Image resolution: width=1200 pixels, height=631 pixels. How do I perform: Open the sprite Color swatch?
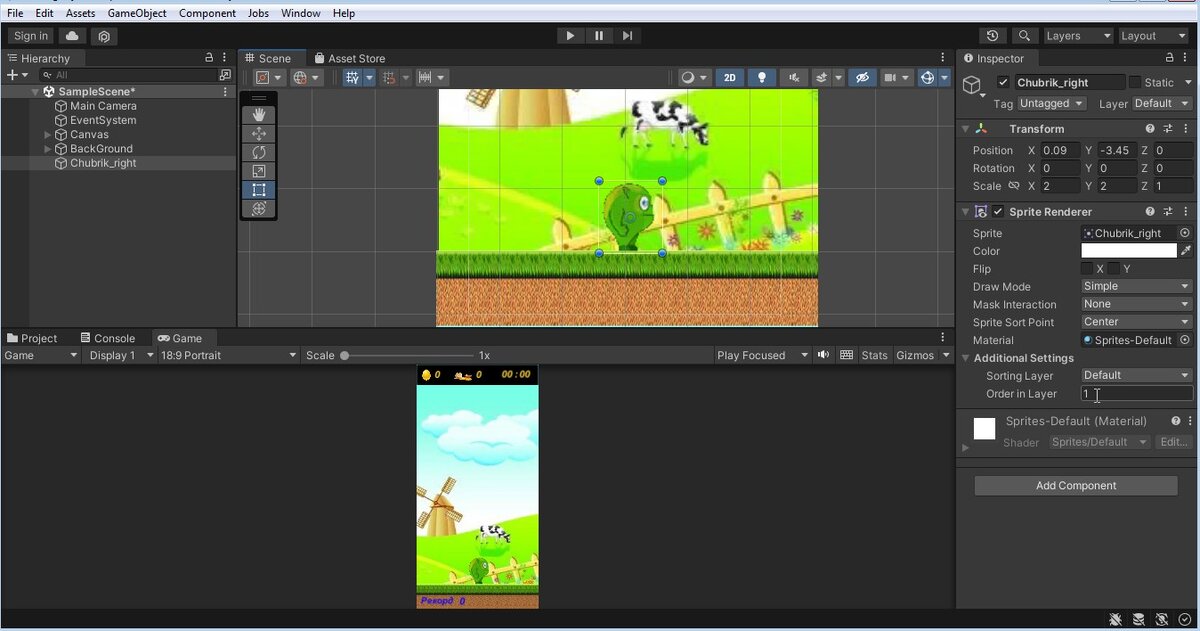coord(1129,251)
